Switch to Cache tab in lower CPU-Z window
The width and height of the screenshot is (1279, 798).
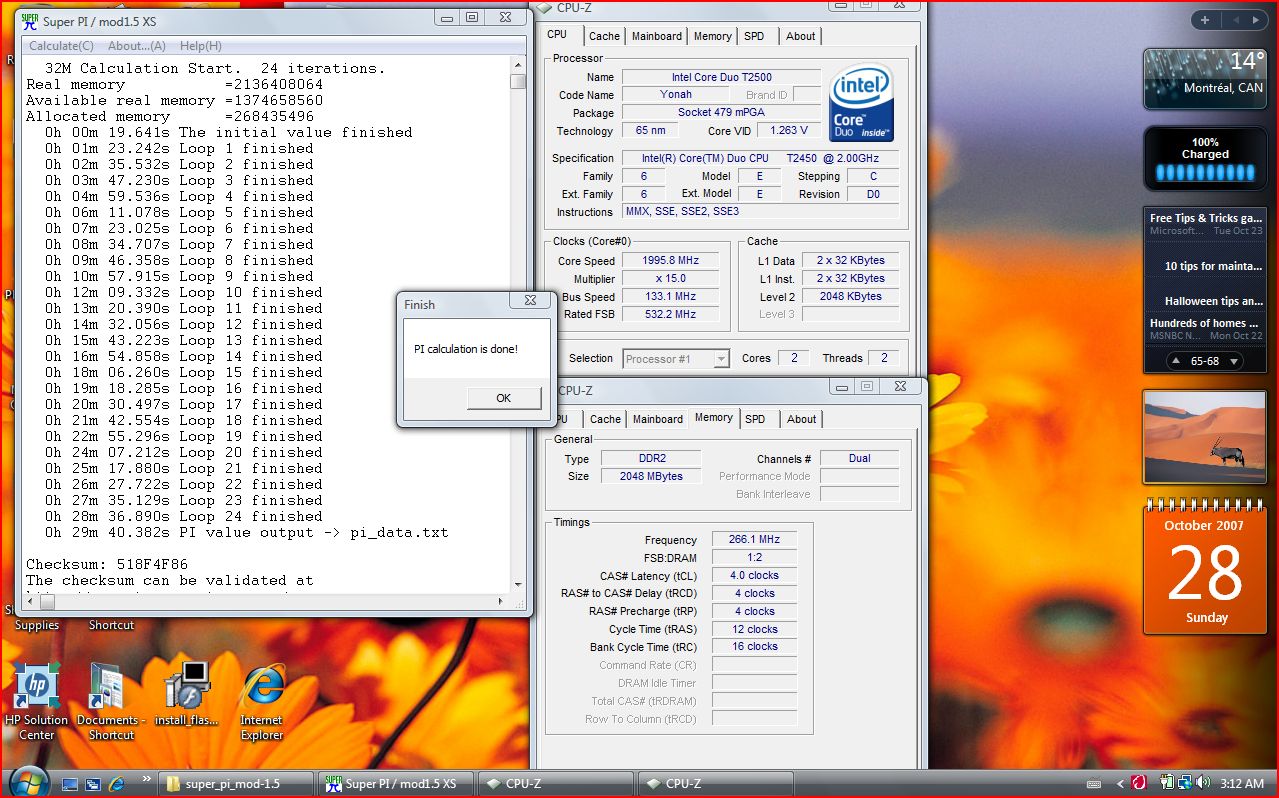coord(605,419)
